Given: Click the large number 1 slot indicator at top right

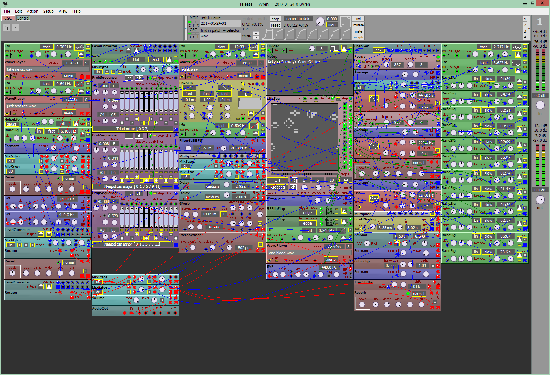Looking at the screenshot, I should coord(539,22).
